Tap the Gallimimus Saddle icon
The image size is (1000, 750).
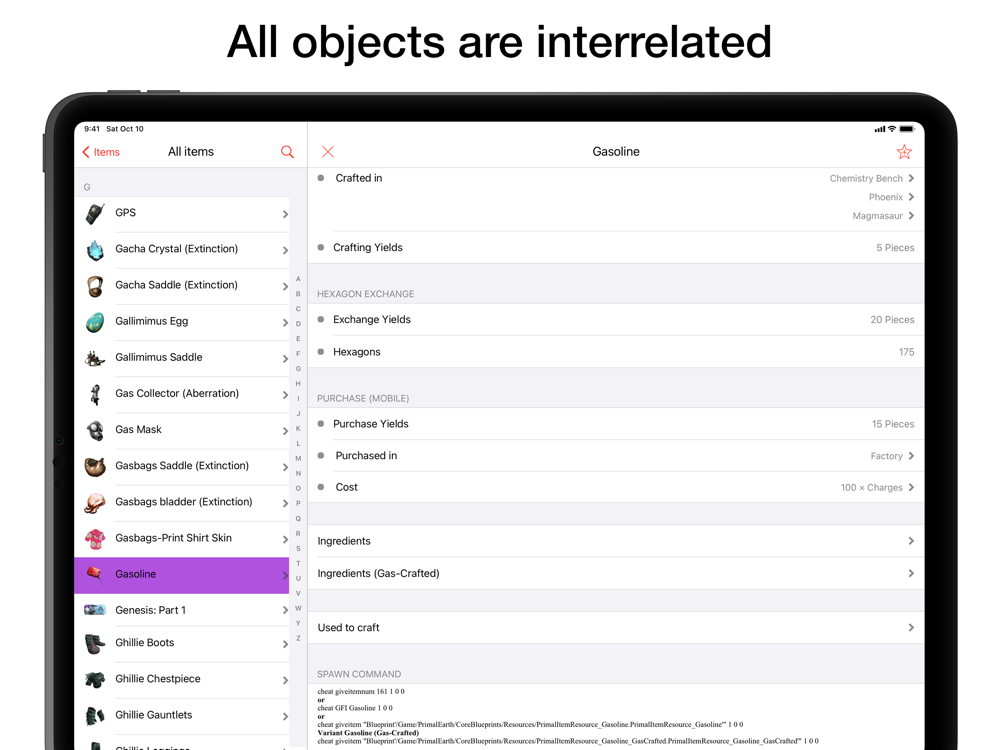coord(95,358)
